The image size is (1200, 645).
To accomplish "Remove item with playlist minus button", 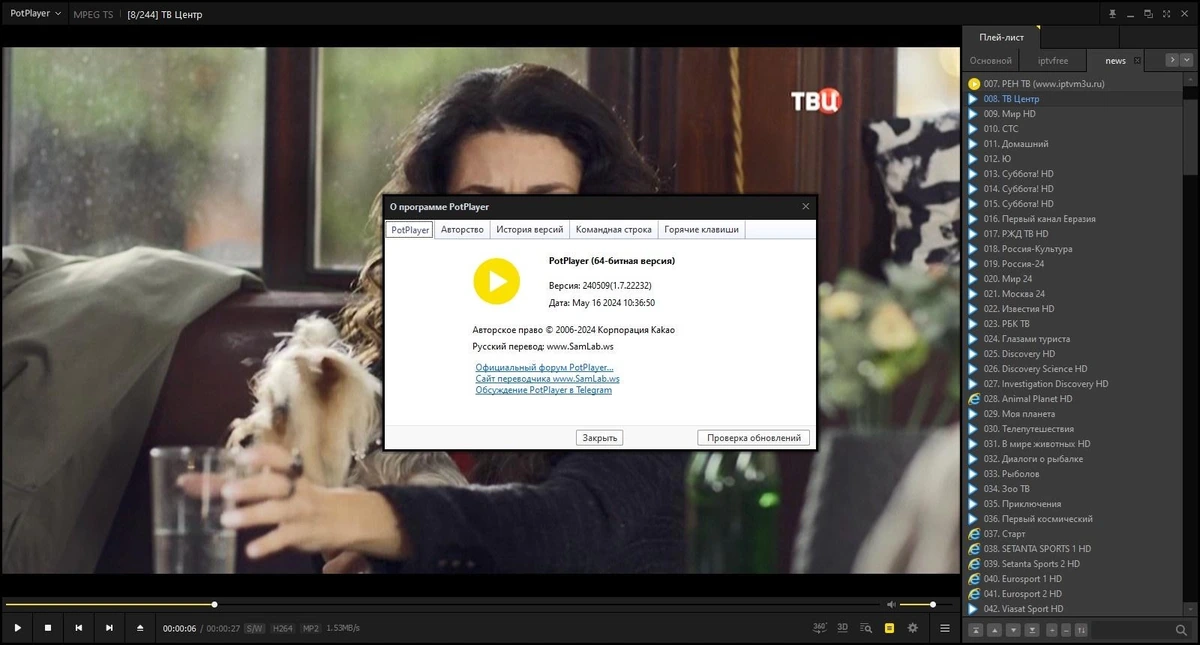I will click(x=1067, y=630).
